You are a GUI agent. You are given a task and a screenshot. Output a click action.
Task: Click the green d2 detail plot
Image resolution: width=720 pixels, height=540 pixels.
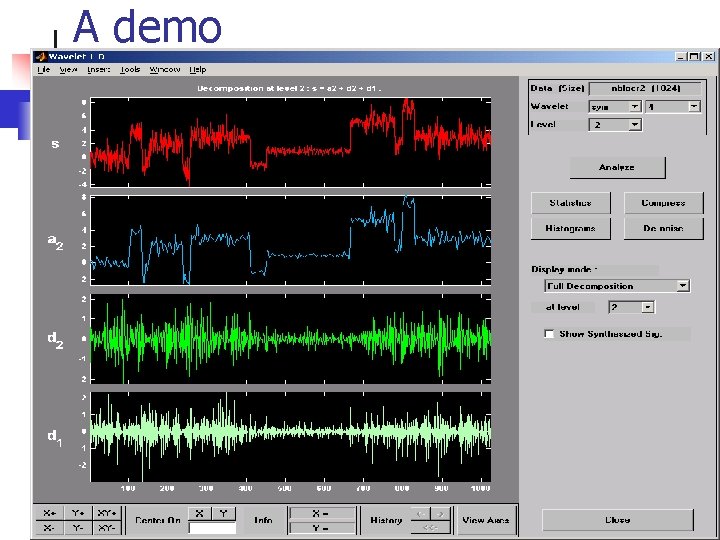point(291,339)
